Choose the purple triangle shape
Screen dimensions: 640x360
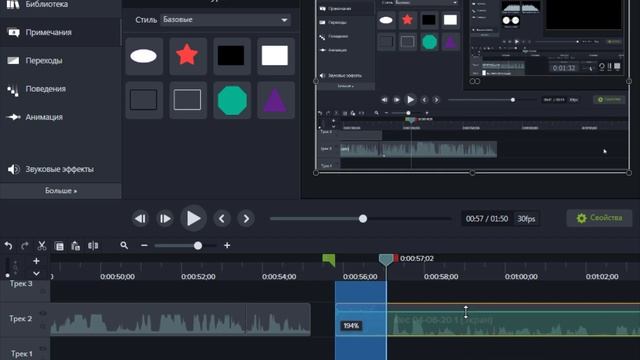point(275,100)
